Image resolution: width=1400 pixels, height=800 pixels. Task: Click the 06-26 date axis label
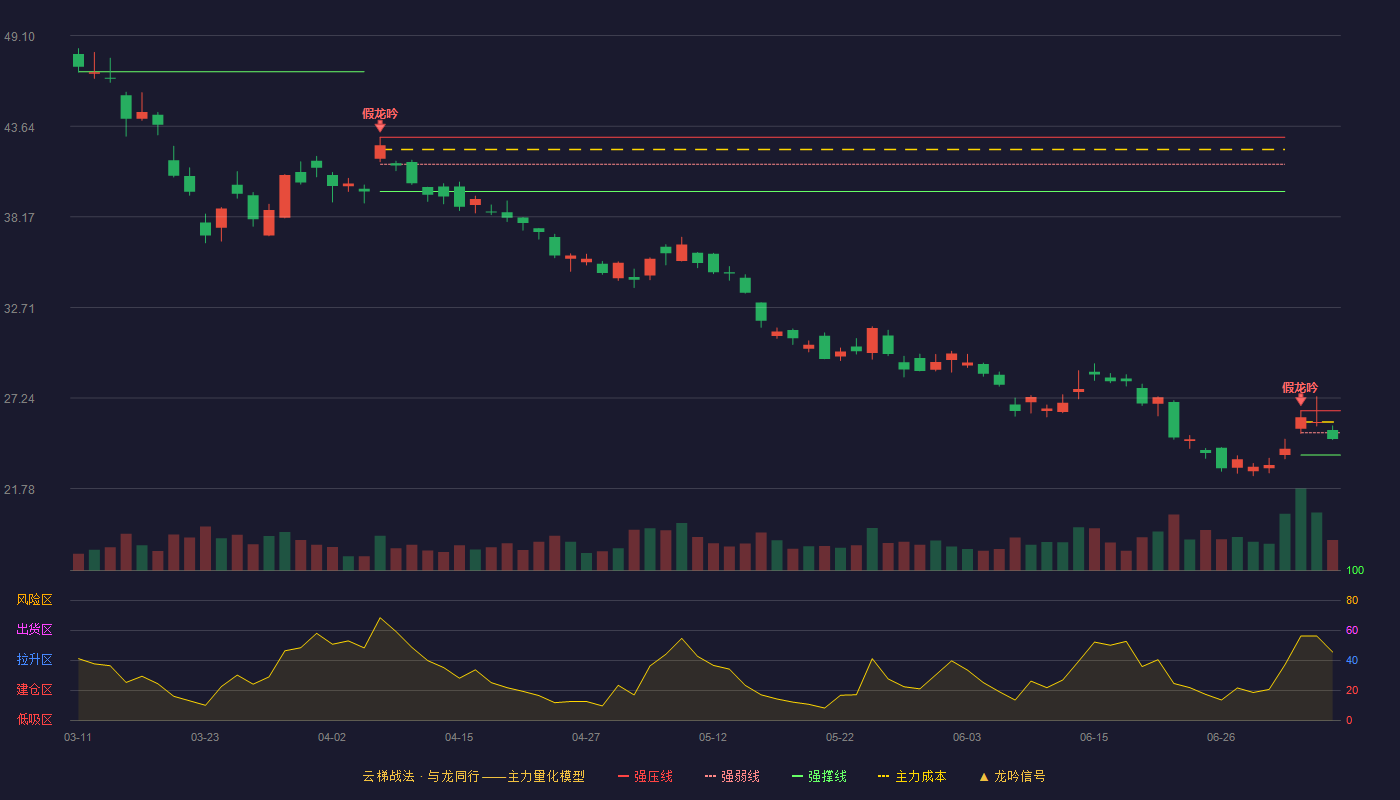point(1221,737)
